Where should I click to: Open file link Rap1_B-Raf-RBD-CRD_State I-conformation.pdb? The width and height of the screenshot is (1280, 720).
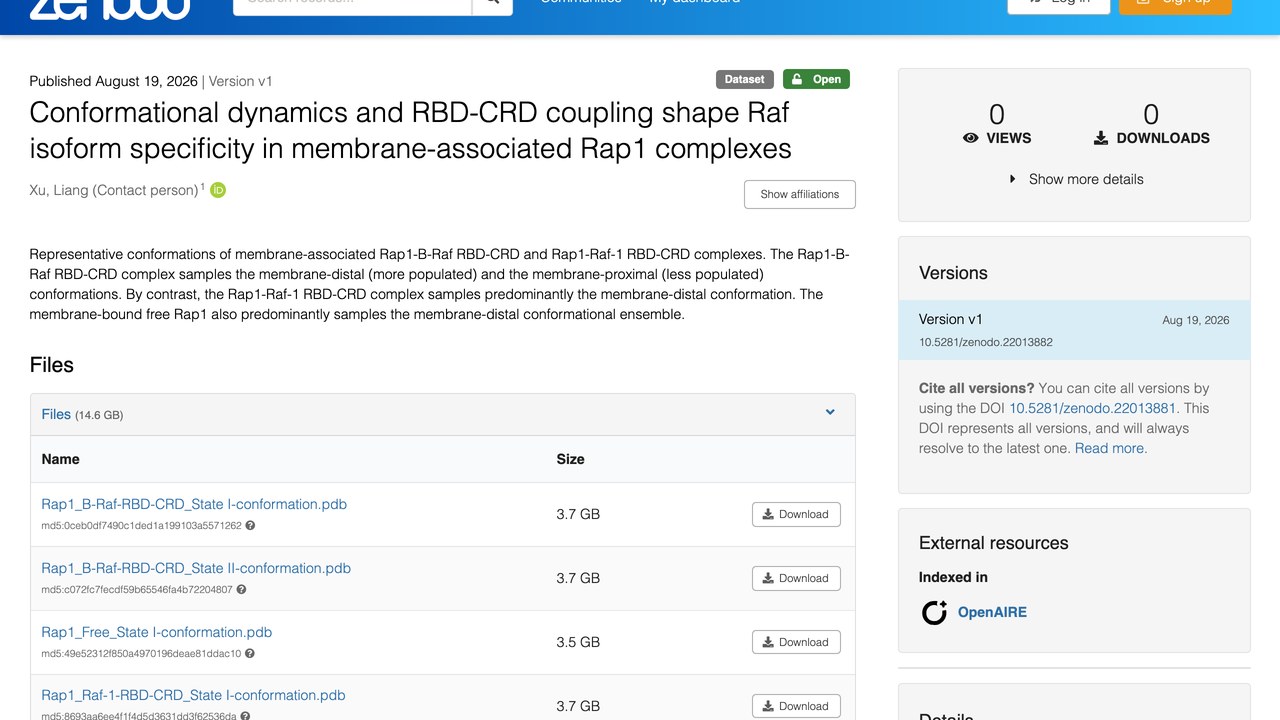tap(194, 504)
